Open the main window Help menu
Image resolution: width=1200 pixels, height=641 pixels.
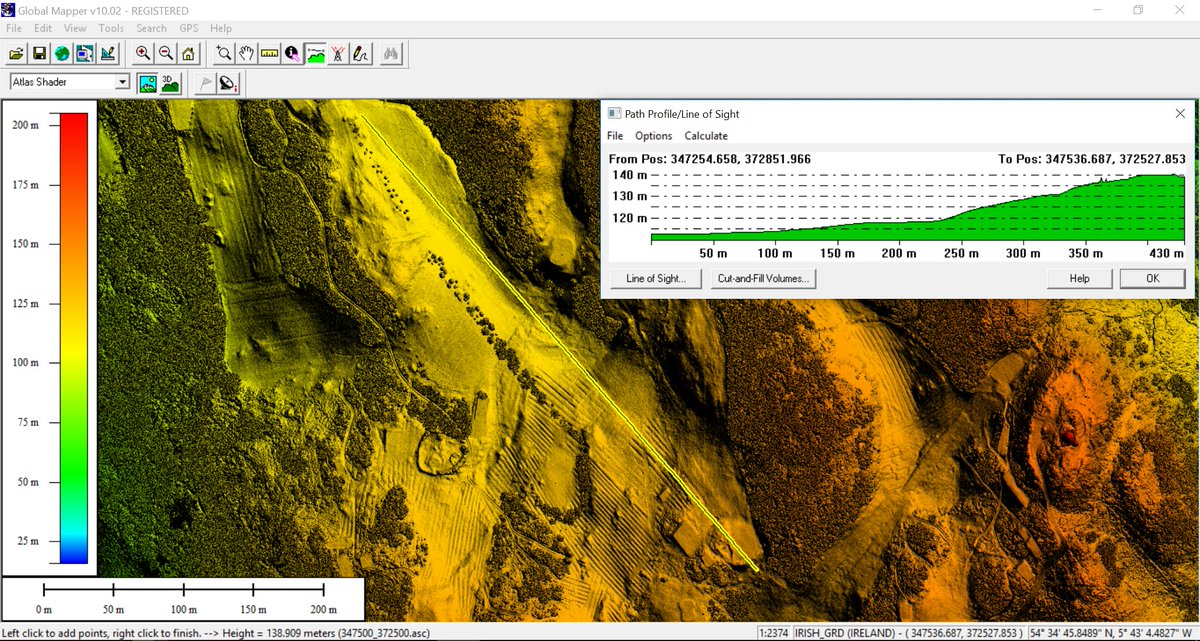click(x=221, y=29)
